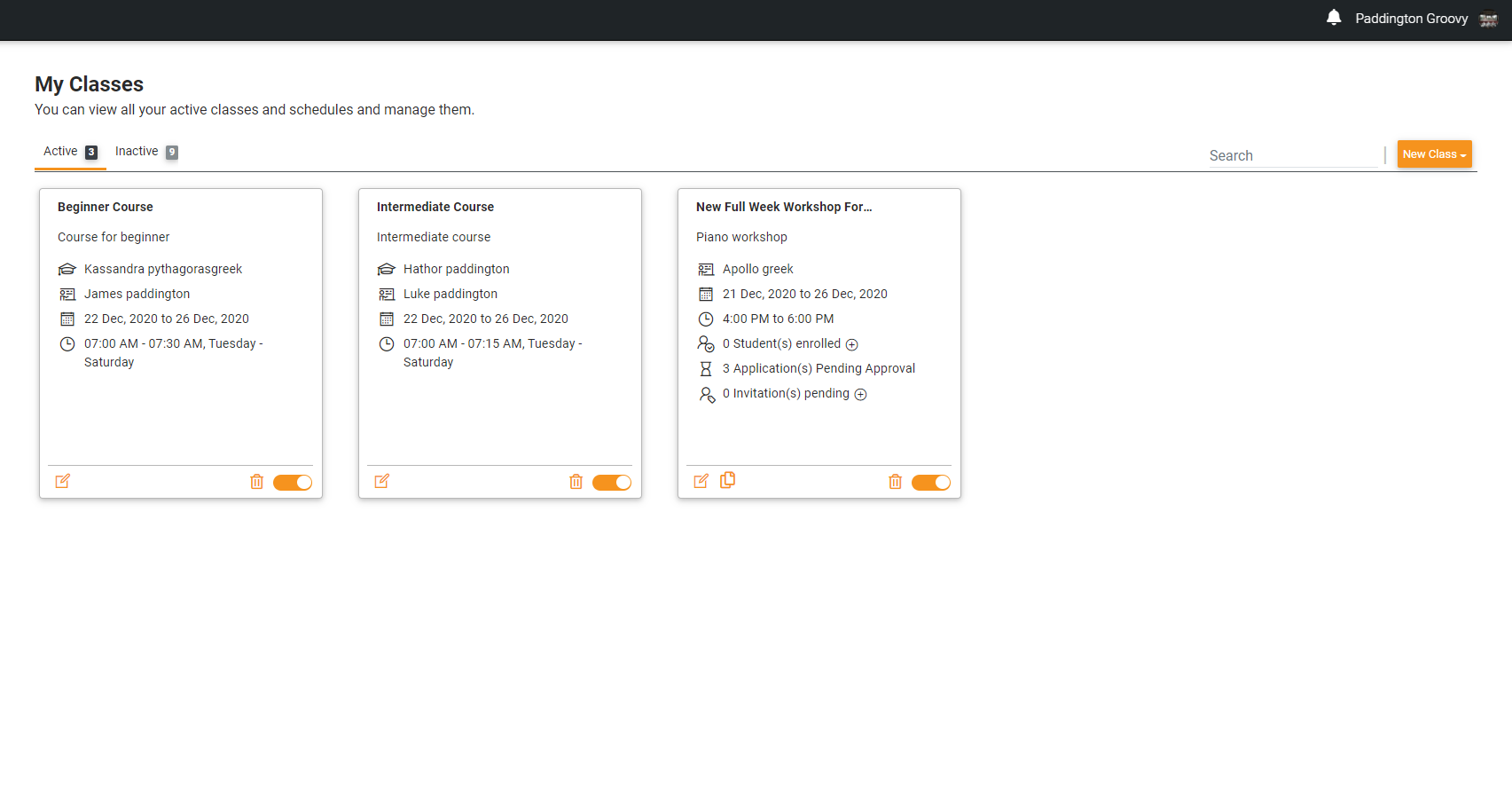Open the Paddington Groovy profile avatar

coord(1489,19)
